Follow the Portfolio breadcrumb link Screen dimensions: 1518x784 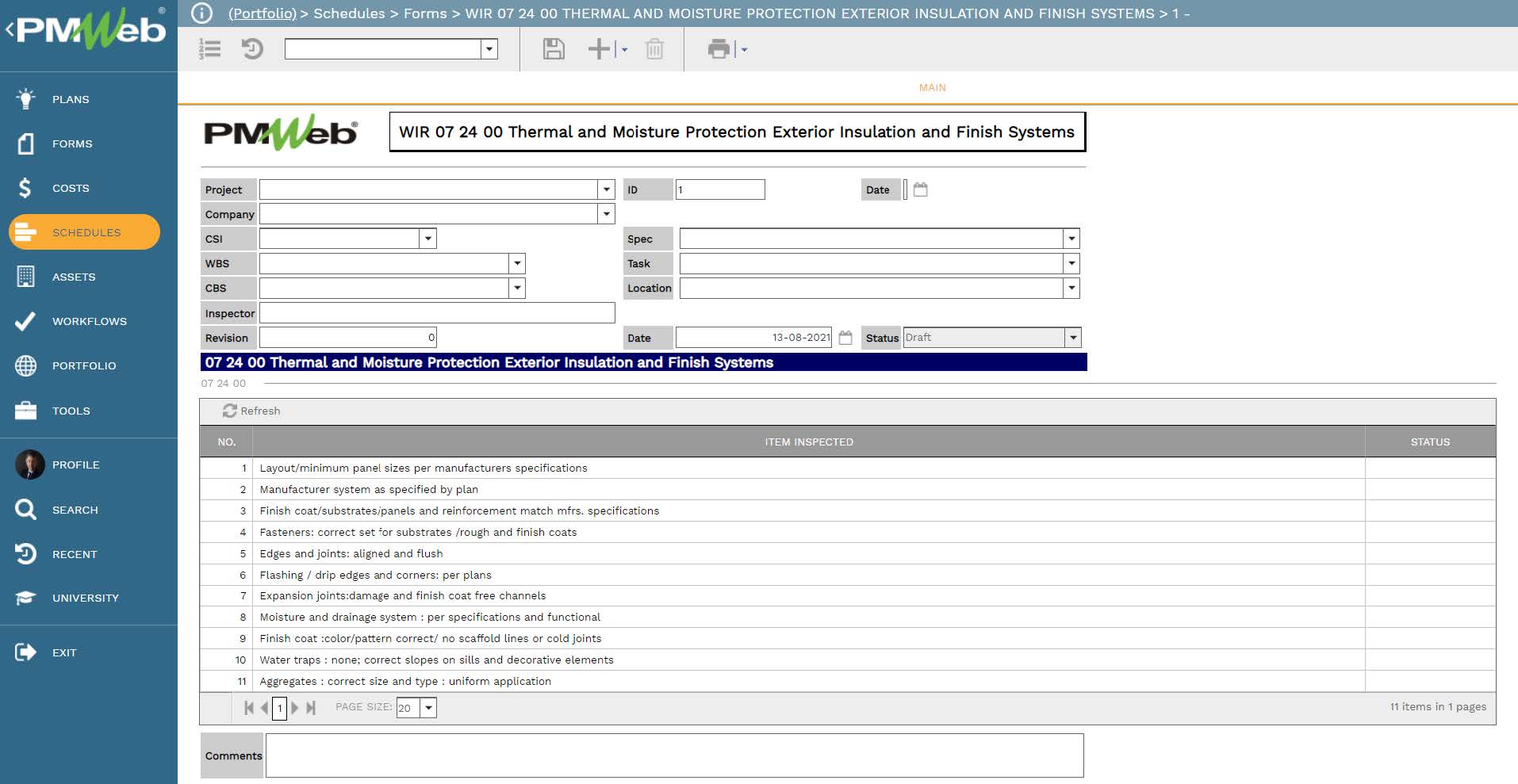tap(262, 13)
